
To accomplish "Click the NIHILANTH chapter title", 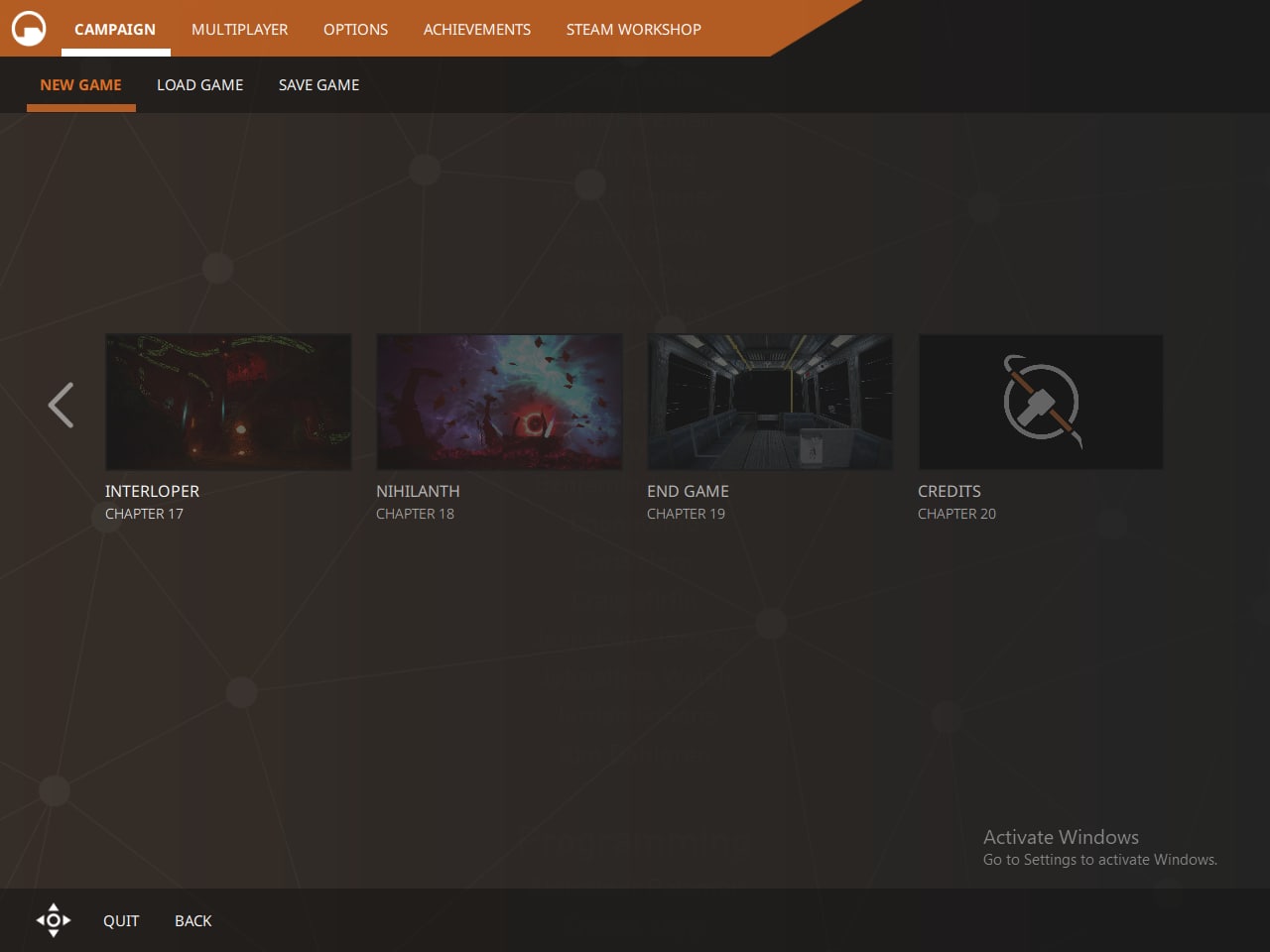I will 418,491.
